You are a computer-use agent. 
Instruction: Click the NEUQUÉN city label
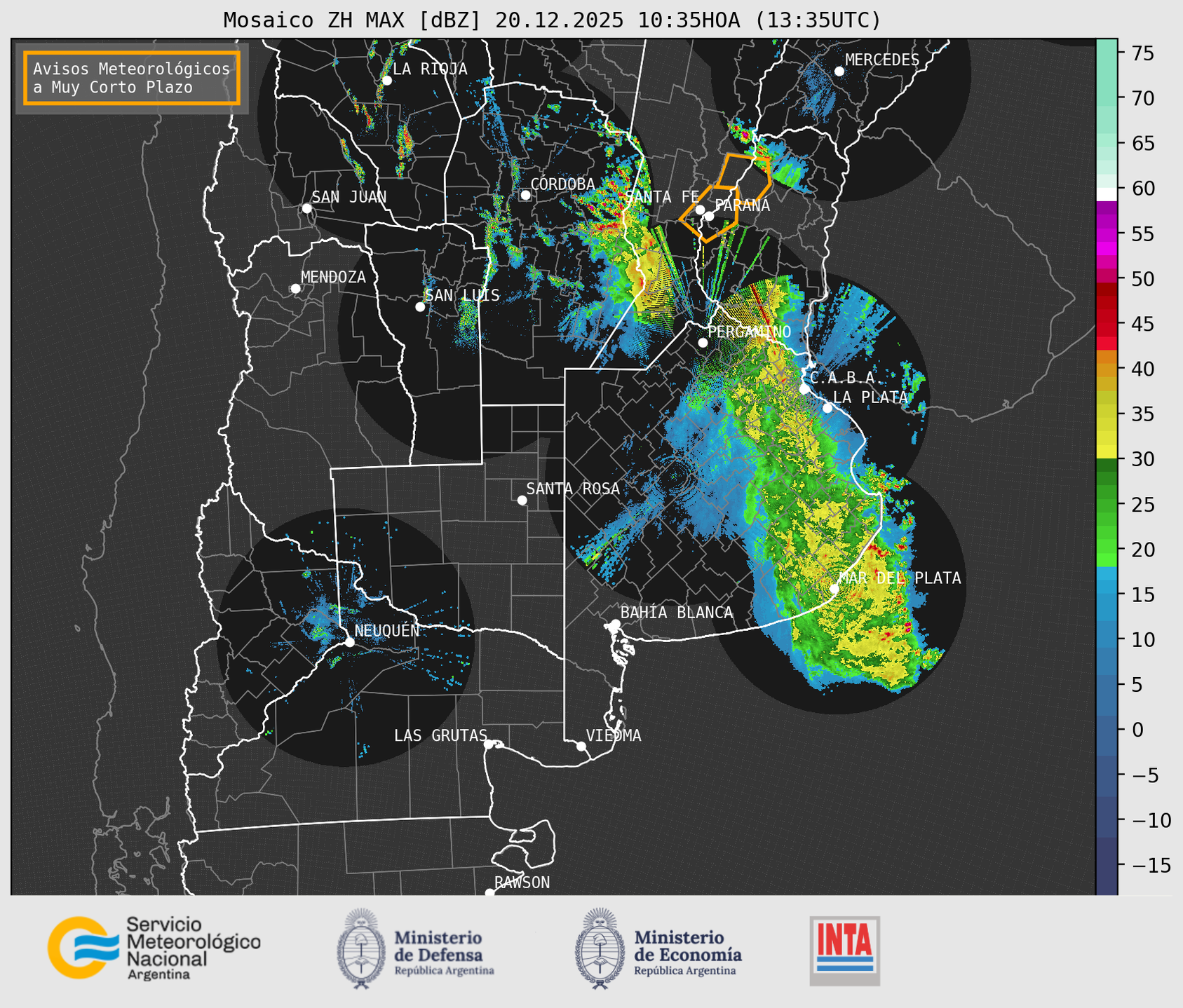pyautogui.click(x=387, y=630)
